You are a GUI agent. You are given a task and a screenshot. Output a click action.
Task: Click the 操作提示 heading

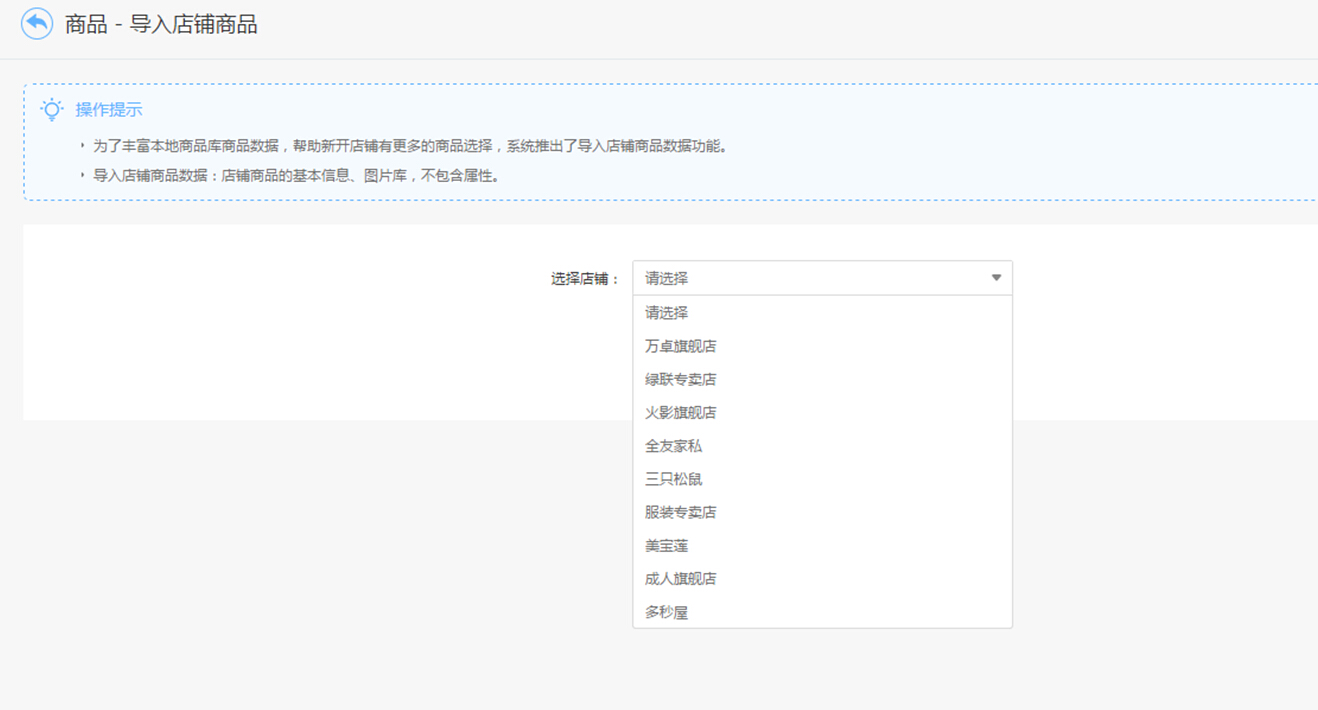(109, 110)
